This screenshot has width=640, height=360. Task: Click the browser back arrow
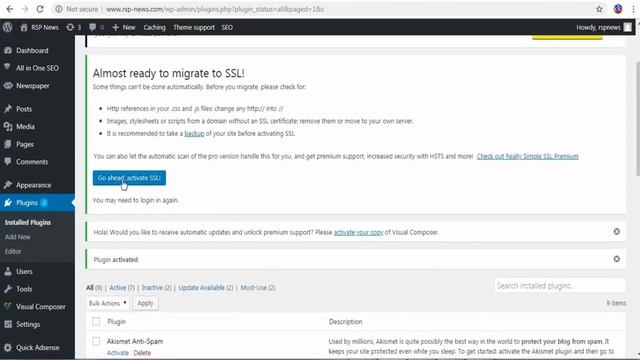click(x=9, y=9)
